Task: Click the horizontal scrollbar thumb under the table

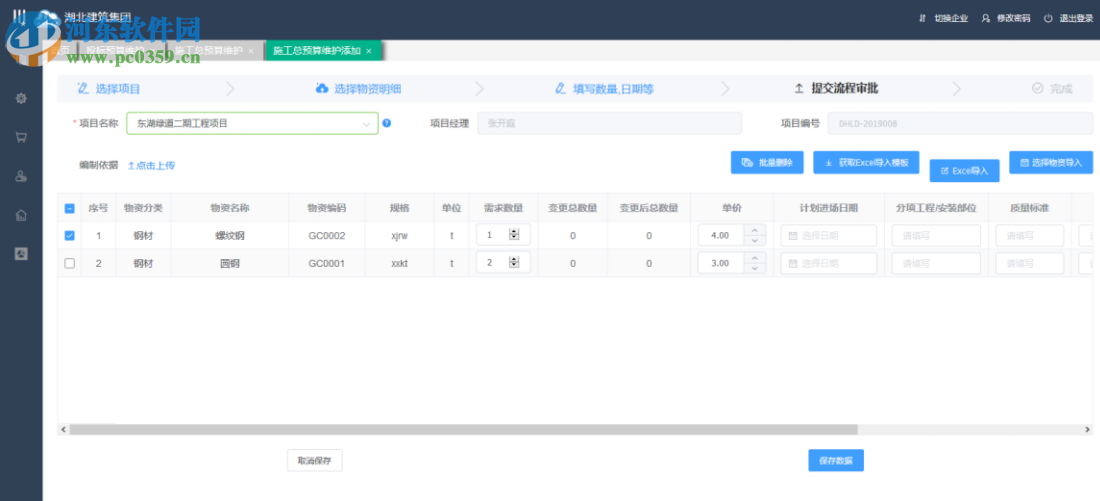Action: coord(463,429)
